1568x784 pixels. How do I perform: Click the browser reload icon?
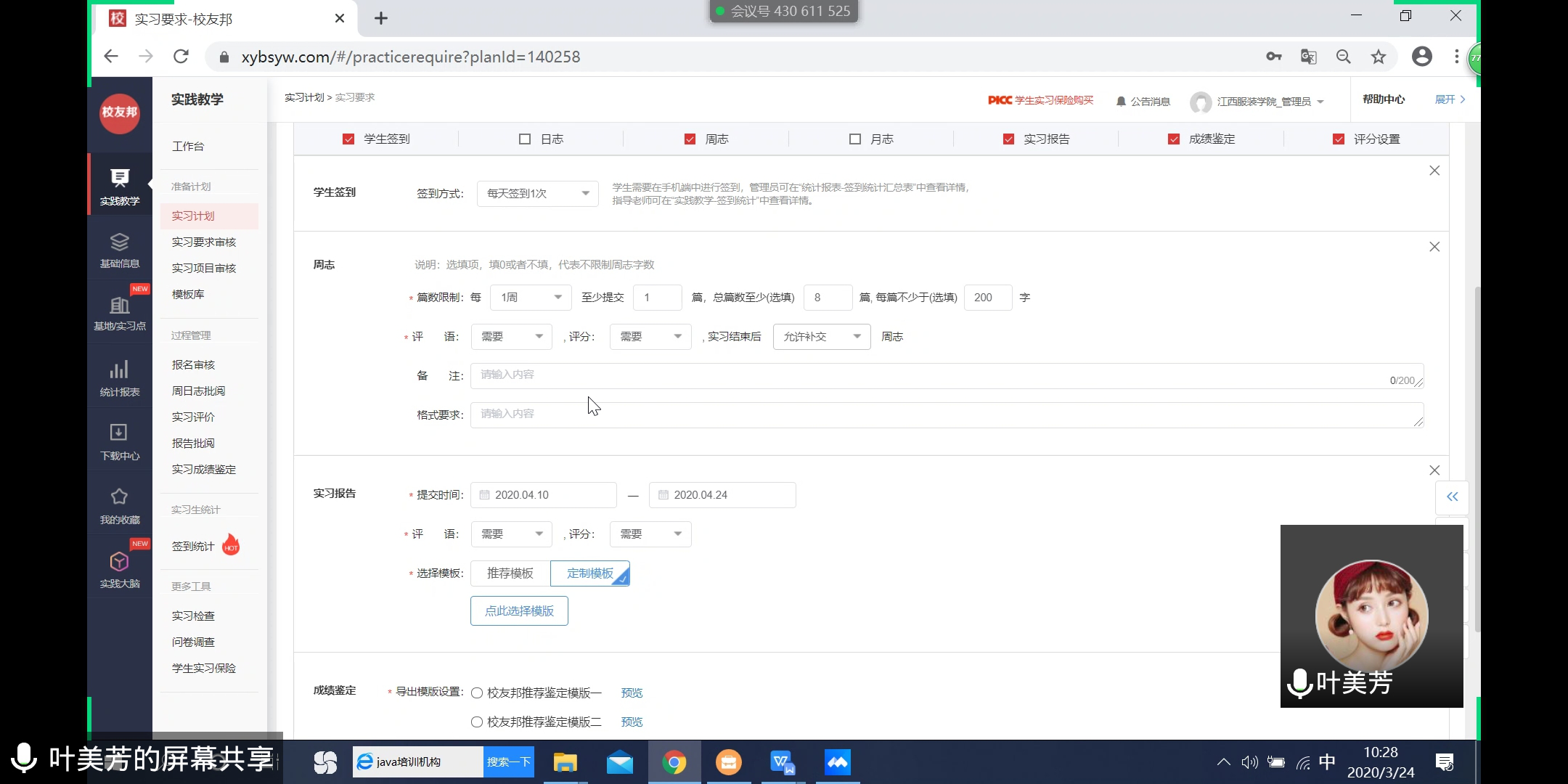click(181, 57)
